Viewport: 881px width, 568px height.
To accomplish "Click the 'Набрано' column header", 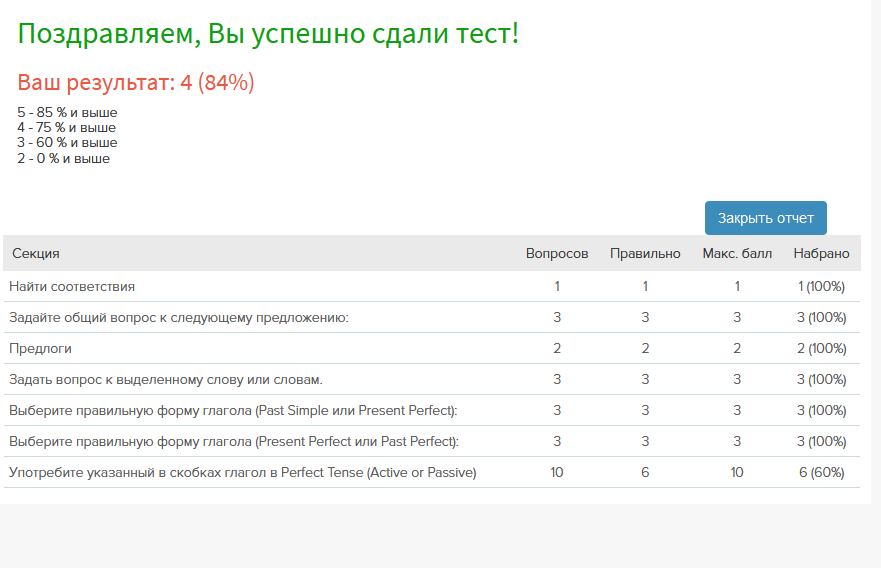I will coord(821,253).
